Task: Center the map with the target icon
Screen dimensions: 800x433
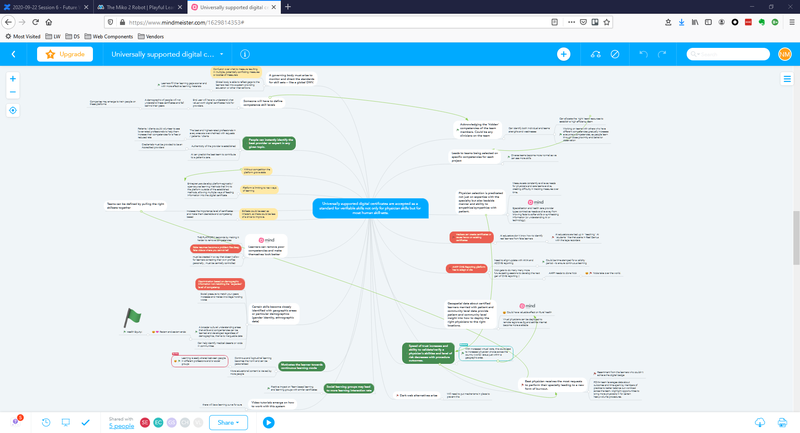Action: coord(13,111)
